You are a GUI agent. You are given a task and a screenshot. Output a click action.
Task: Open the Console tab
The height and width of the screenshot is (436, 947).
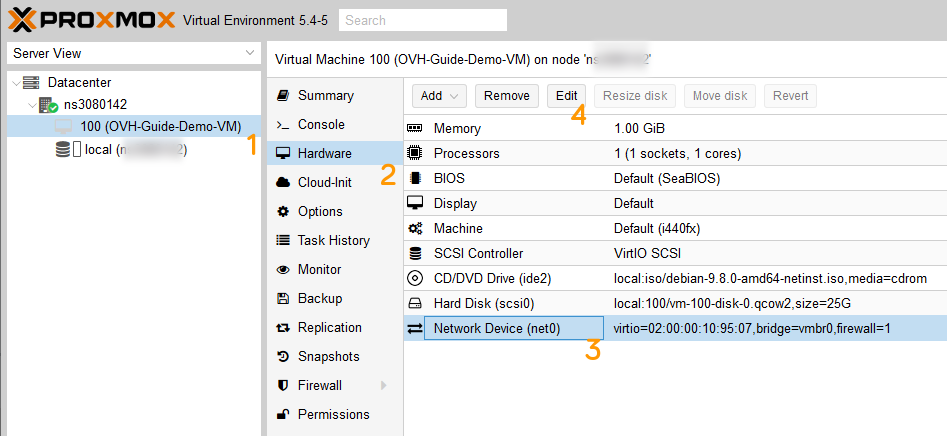pyautogui.click(x=321, y=125)
